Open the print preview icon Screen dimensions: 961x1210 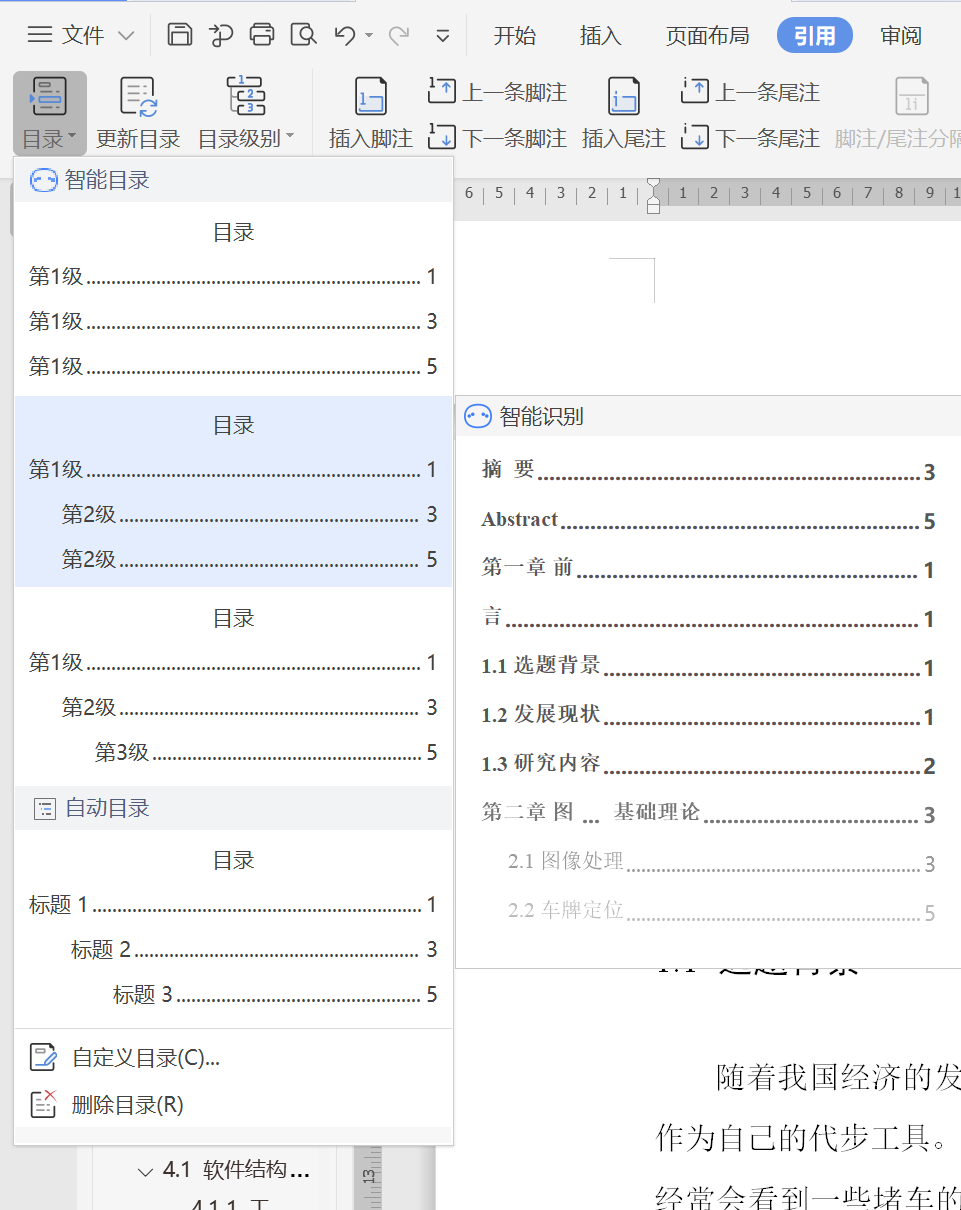pyautogui.click(x=303, y=35)
